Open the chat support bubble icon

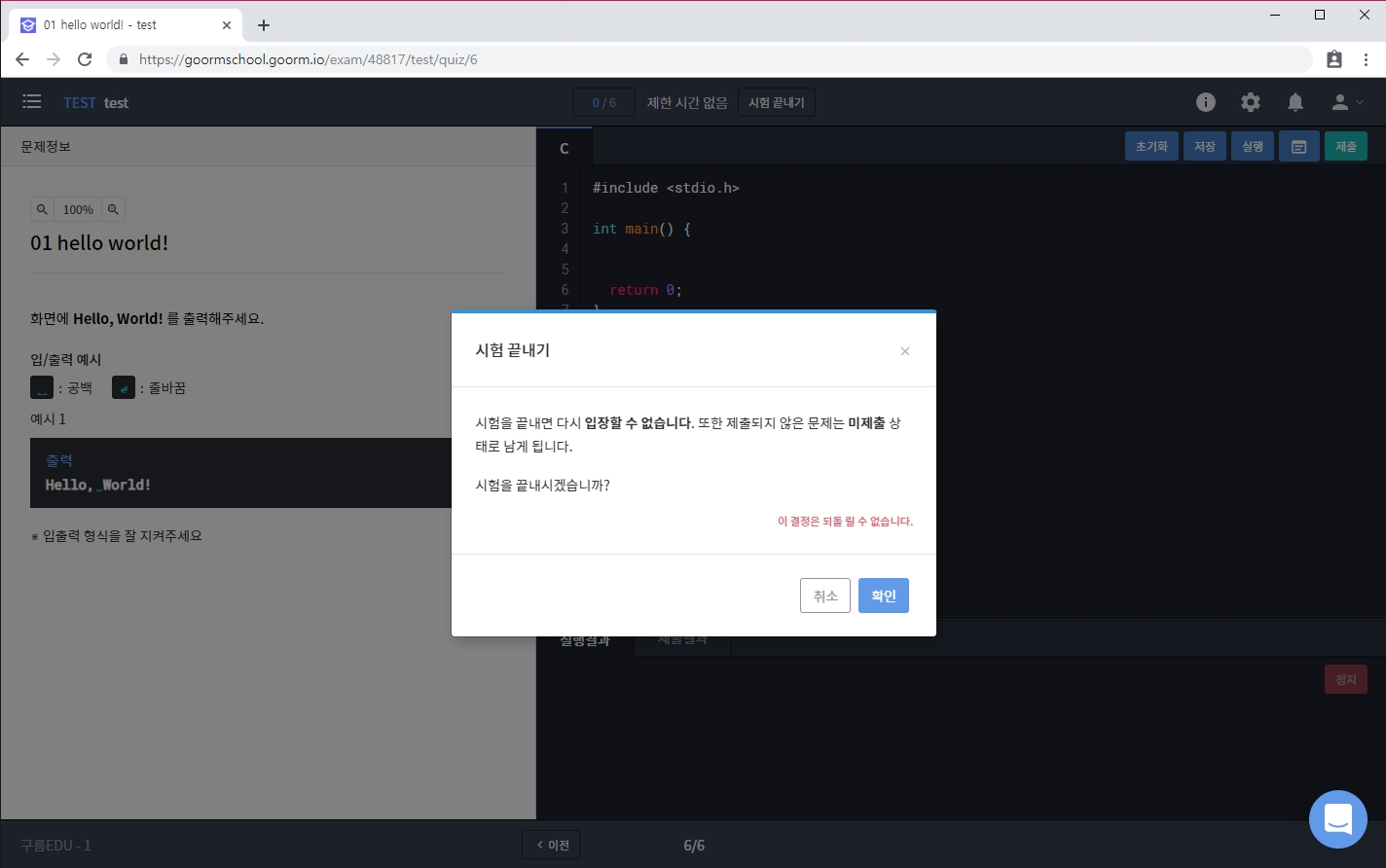(1337, 818)
